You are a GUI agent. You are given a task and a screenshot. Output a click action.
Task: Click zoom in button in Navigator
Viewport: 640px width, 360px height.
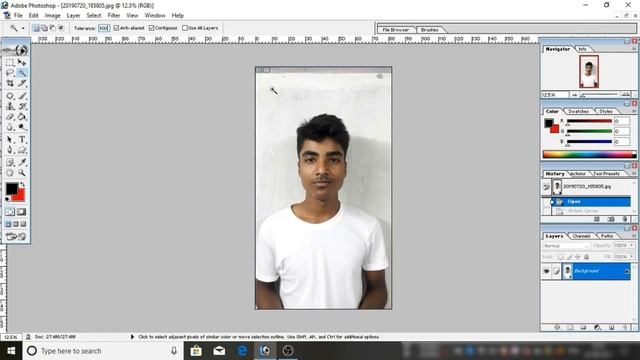pyautogui.click(x=625, y=95)
